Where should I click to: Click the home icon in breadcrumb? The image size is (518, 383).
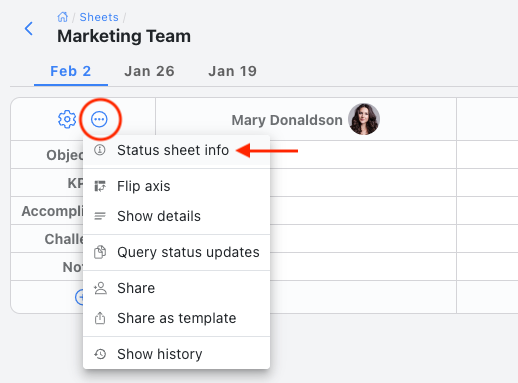click(62, 17)
